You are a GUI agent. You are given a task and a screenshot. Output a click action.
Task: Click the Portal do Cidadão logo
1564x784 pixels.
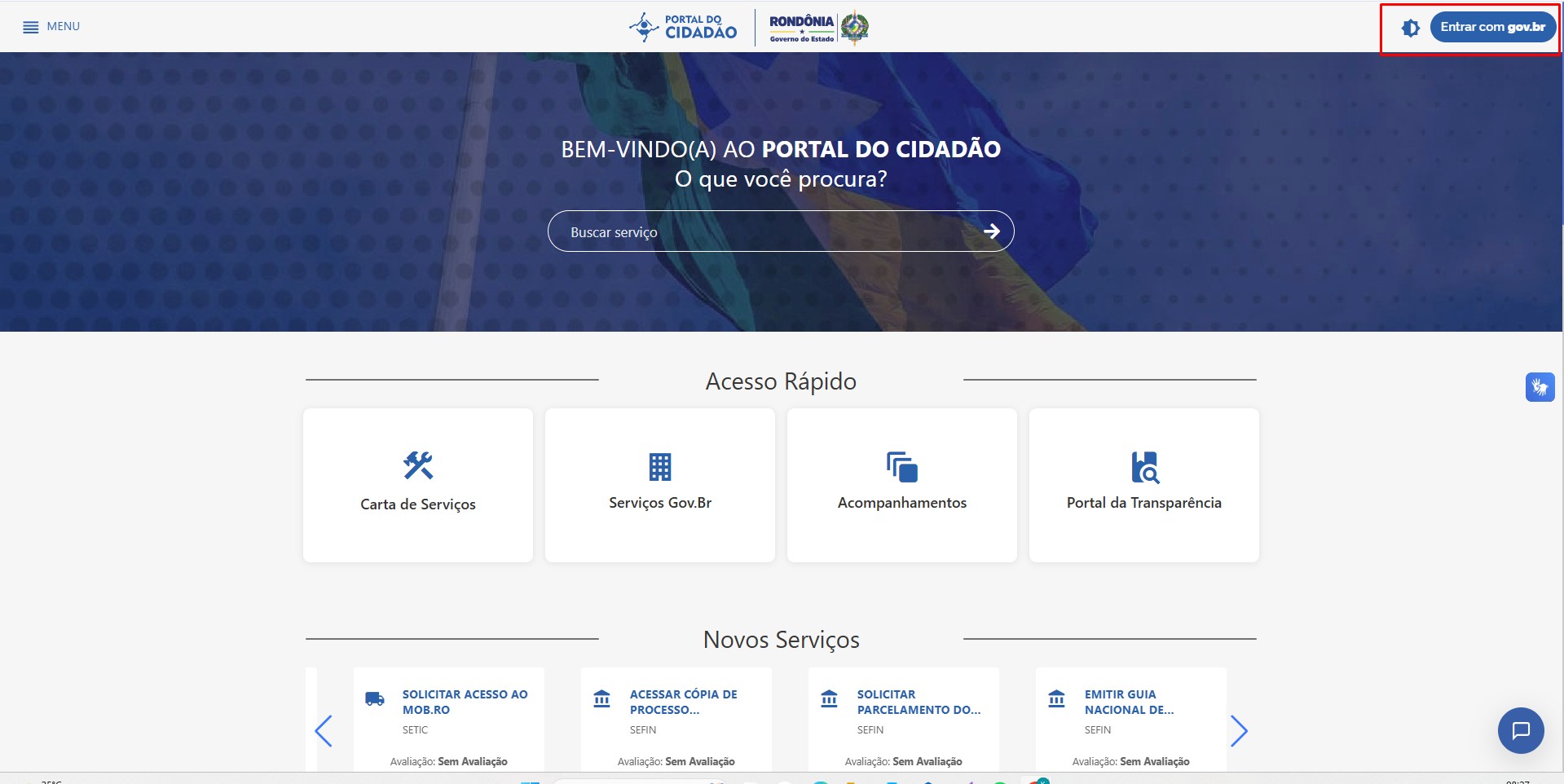(683, 27)
